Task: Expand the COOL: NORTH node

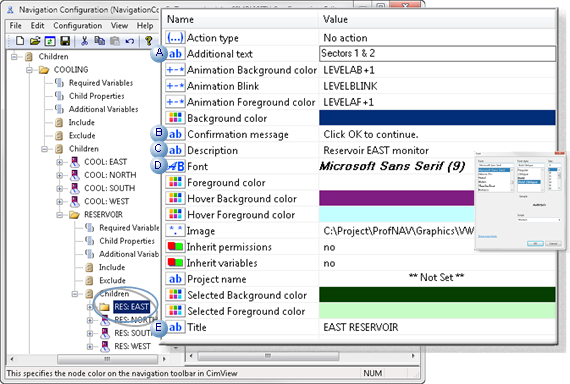Action: 60,175
